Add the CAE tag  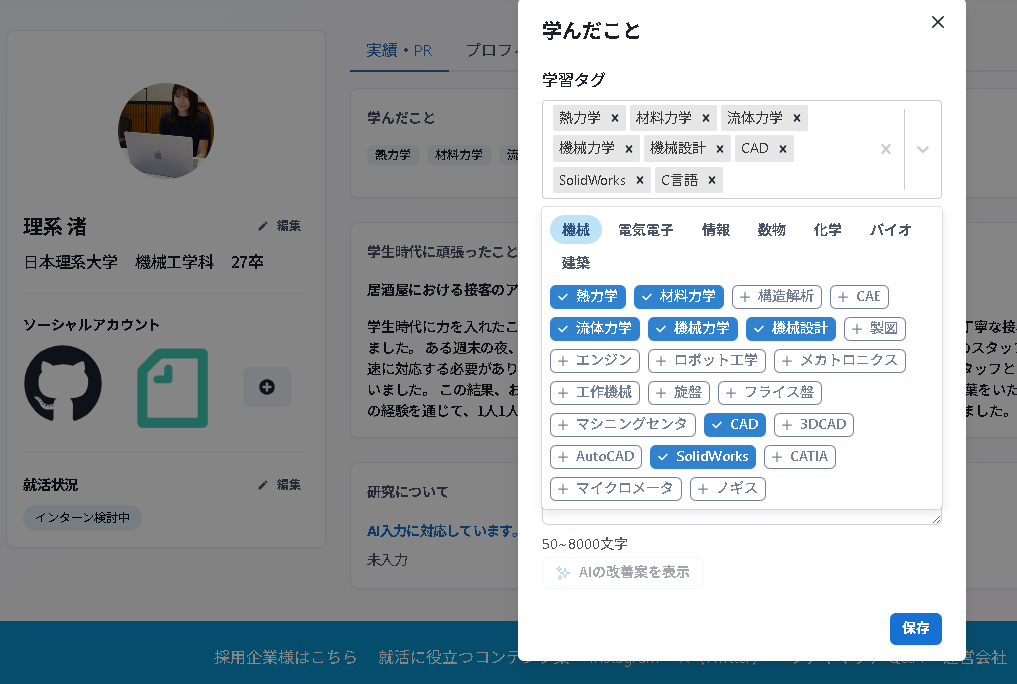pyautogui.click(x=859, y=296)
